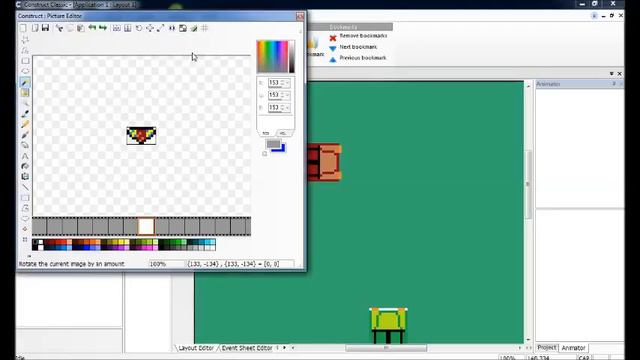The image size is (640, 360).
Task: Select the rectangle selection tool
Action: click(25, 61)
